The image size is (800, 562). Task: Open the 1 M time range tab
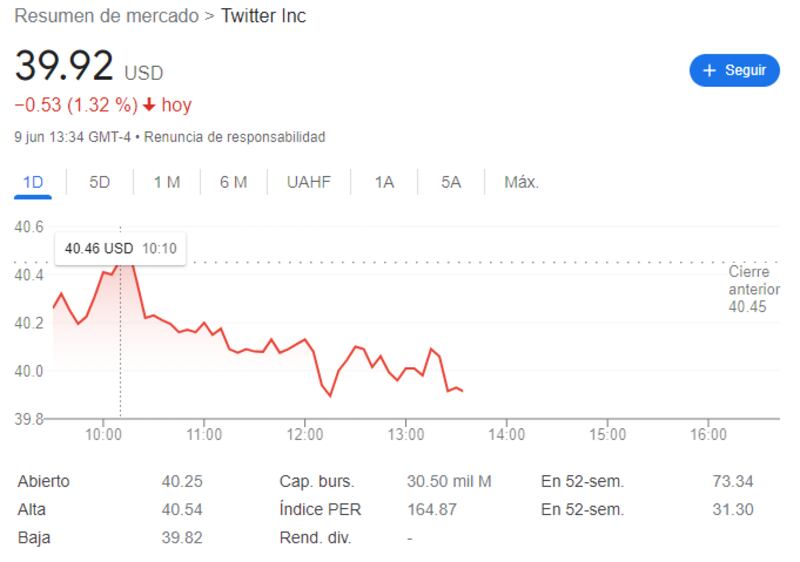tap(166, 182)
